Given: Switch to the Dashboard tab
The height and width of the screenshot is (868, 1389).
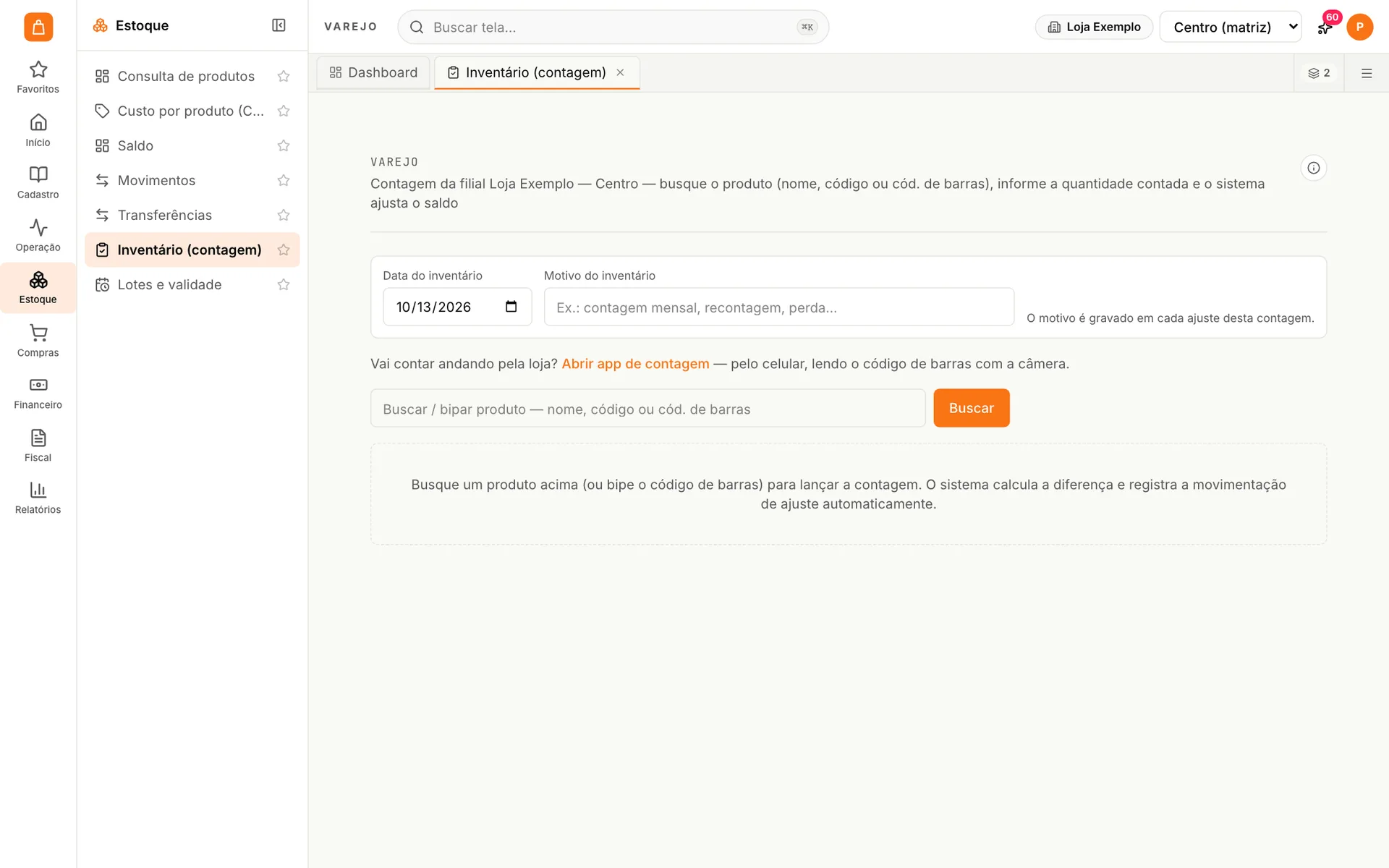Looking at the screenshot, I should tap(373, 72).
